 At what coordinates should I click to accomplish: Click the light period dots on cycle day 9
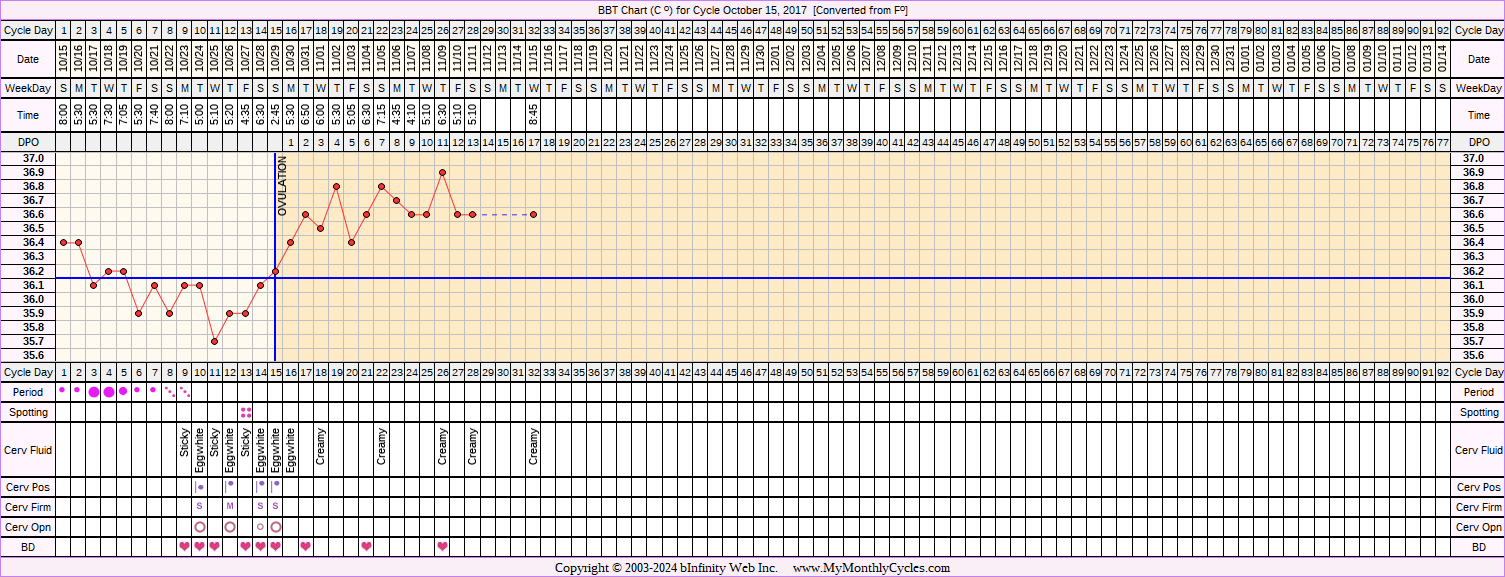point(184,393)
